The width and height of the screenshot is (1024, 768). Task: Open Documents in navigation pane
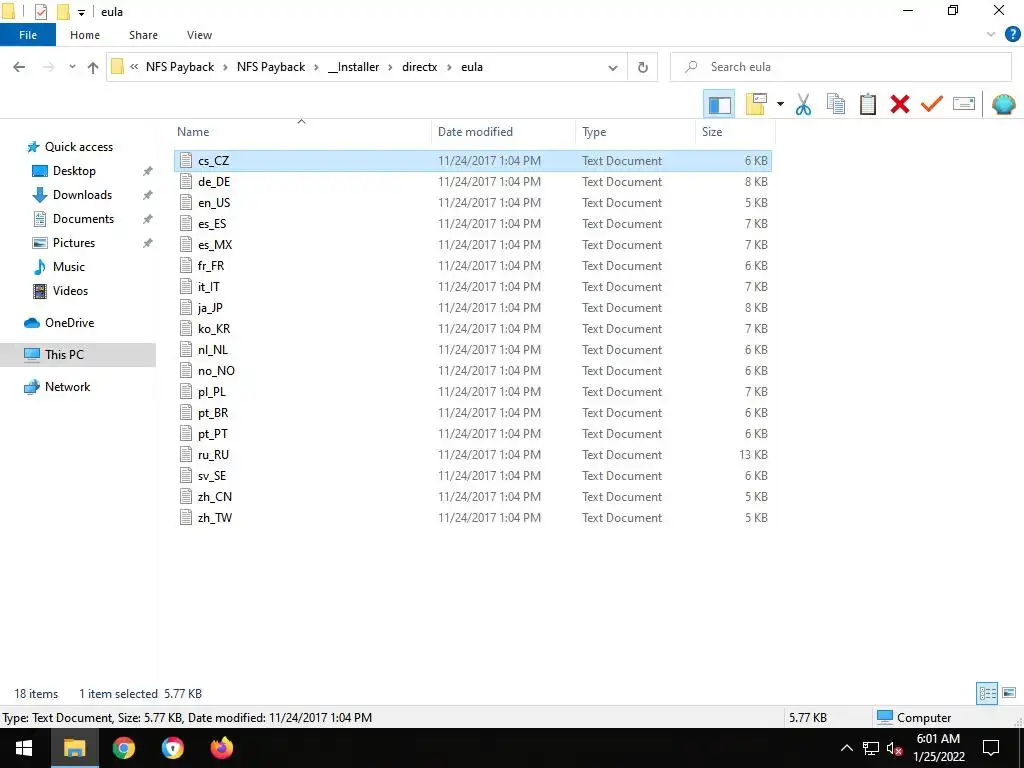83,219
